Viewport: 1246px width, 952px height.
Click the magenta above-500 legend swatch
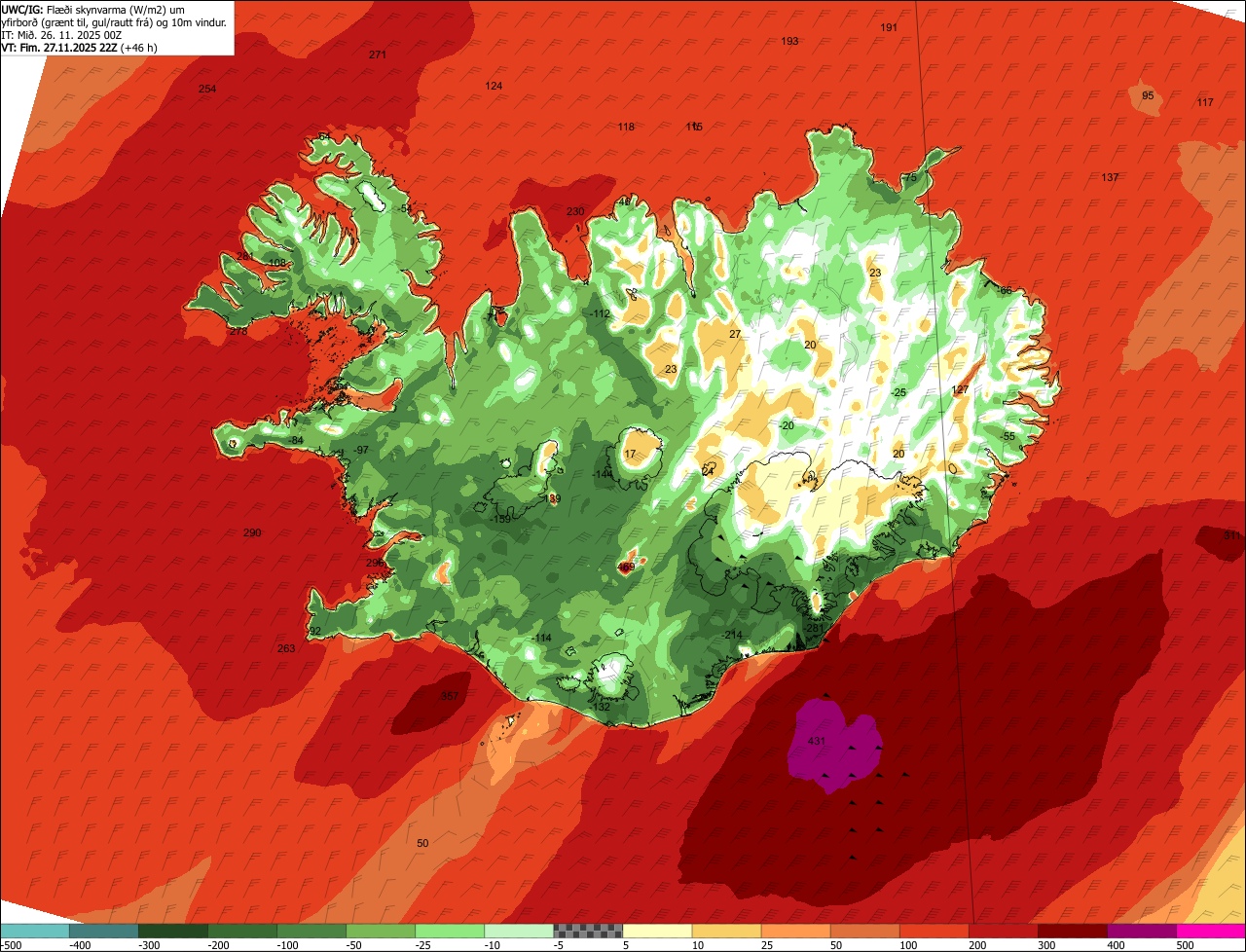pyautogui.click(x=1211, y=931)
